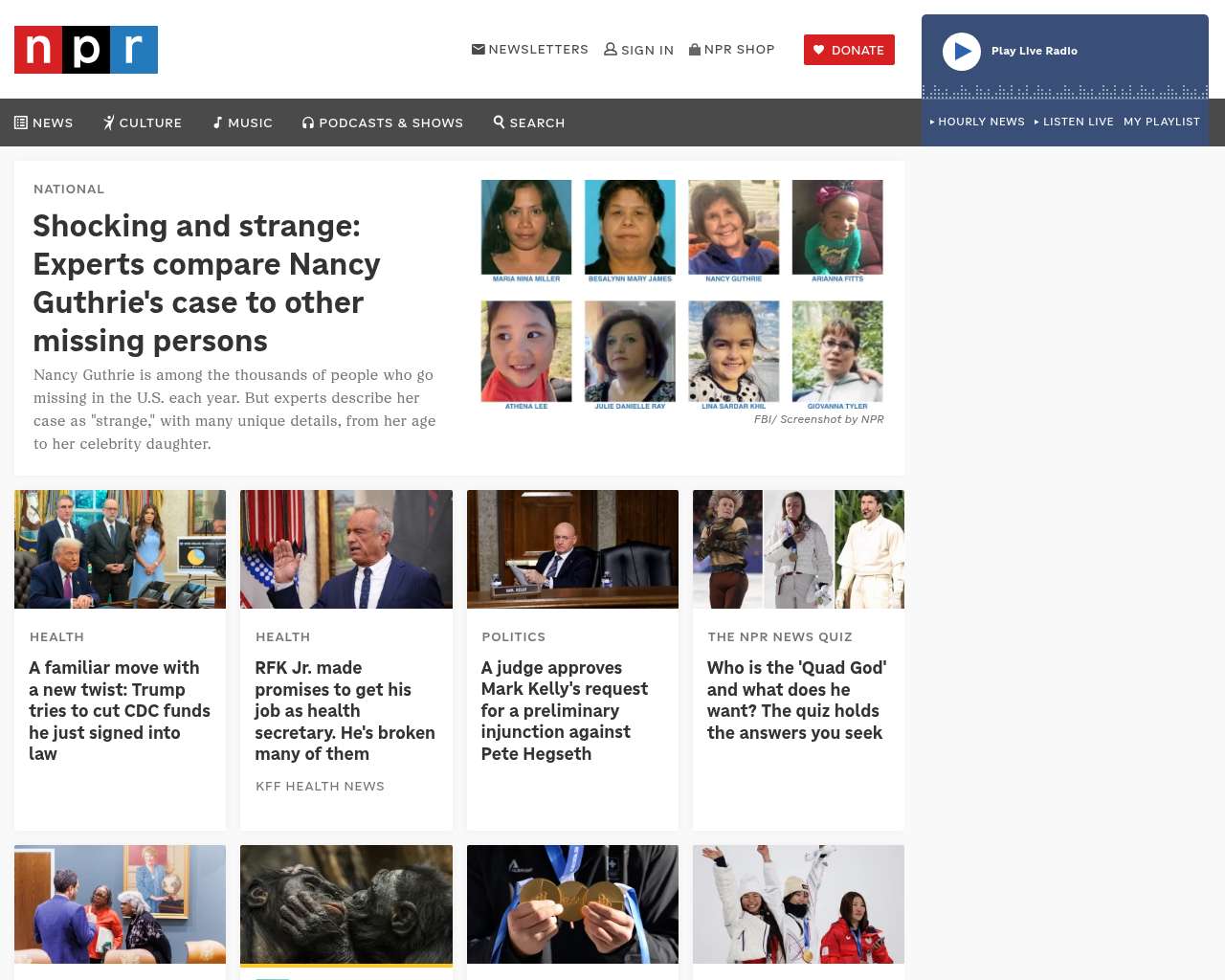Viewport: 1225px width, 980px height.
Task: Open the News menu
Action: click(44, 122)
